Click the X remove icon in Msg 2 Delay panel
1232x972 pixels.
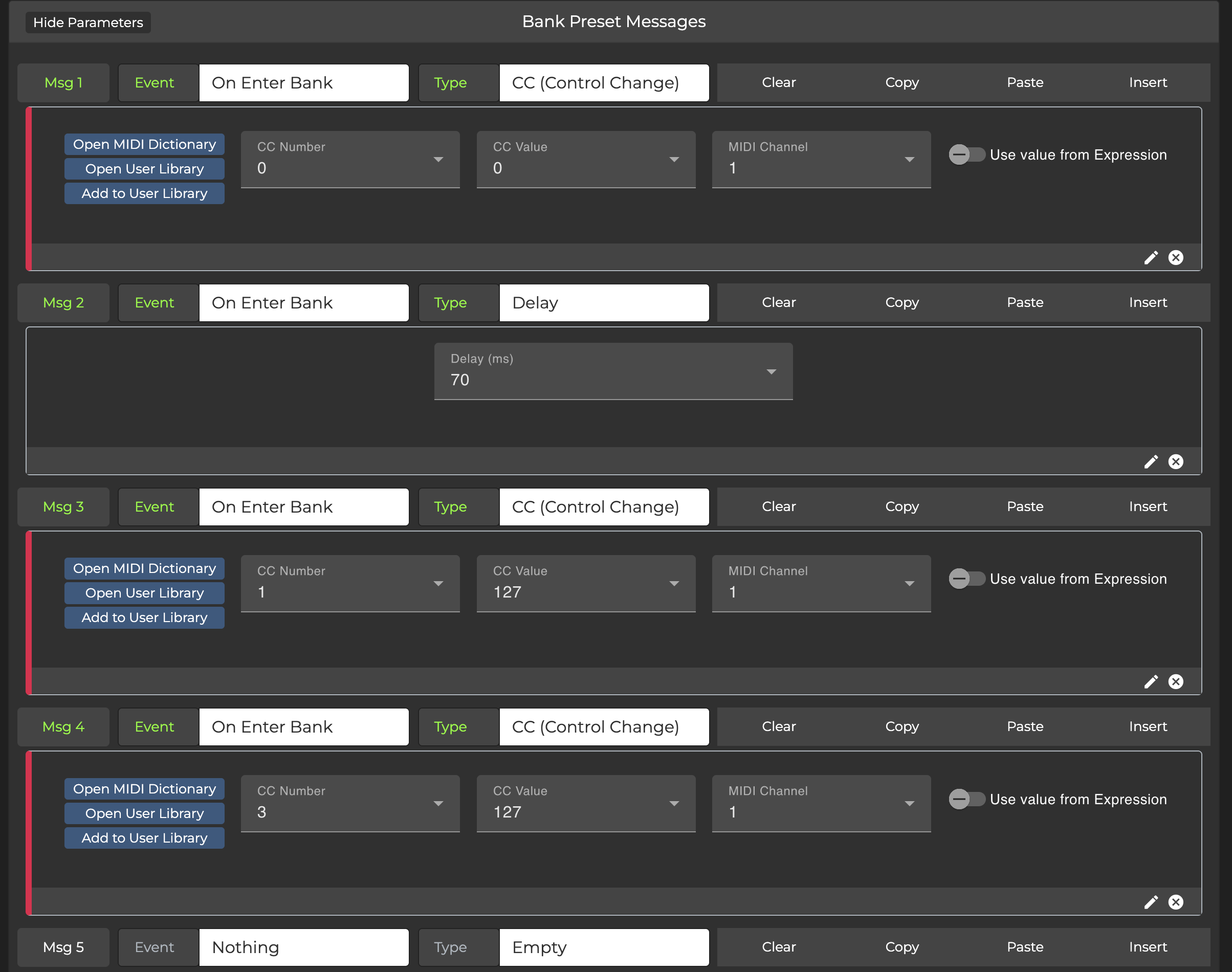[x=1176, y=461]
